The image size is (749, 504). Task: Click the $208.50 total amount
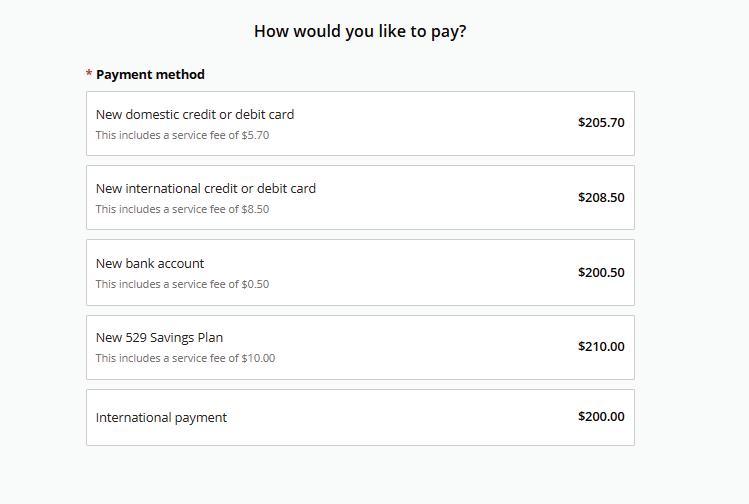click(x=601, y=197)
